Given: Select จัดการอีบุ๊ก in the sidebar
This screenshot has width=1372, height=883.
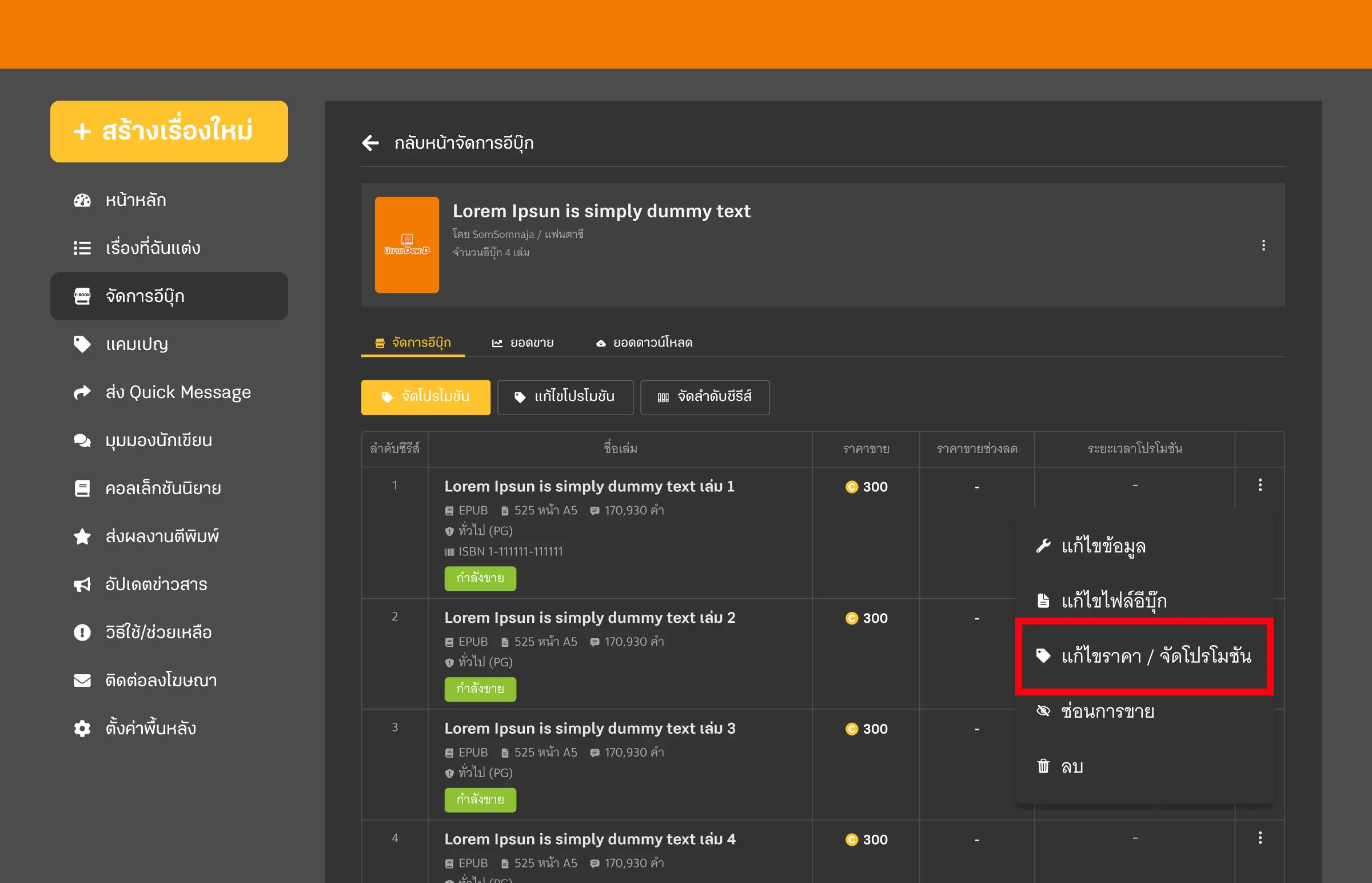Looking at the screenshot, I should (169, 296).
